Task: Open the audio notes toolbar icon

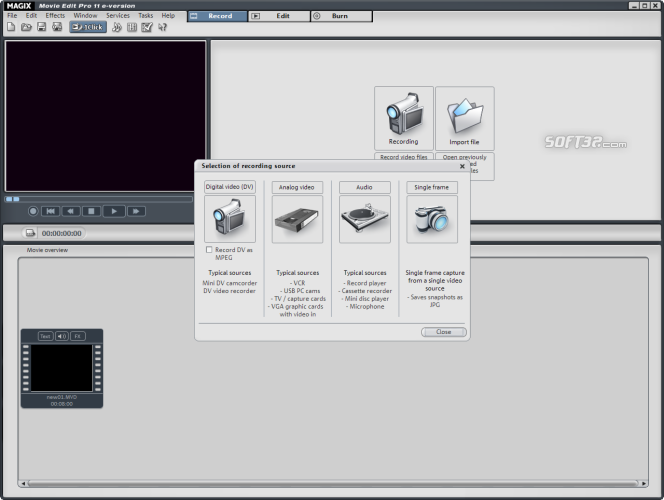Action: tap(117, 27)
